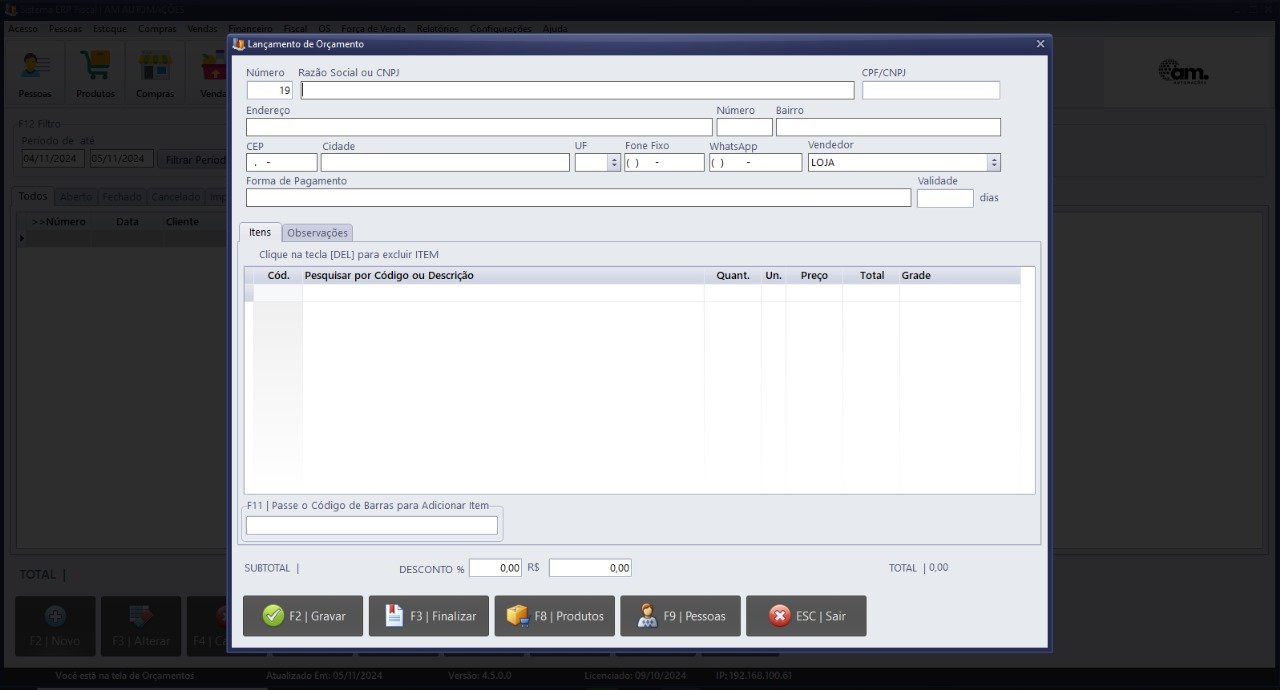Open the Vendedor dropdown showing LOJA
Image resolution: width=1280 pixels, height=690 pixels.
tap(993, 162)
